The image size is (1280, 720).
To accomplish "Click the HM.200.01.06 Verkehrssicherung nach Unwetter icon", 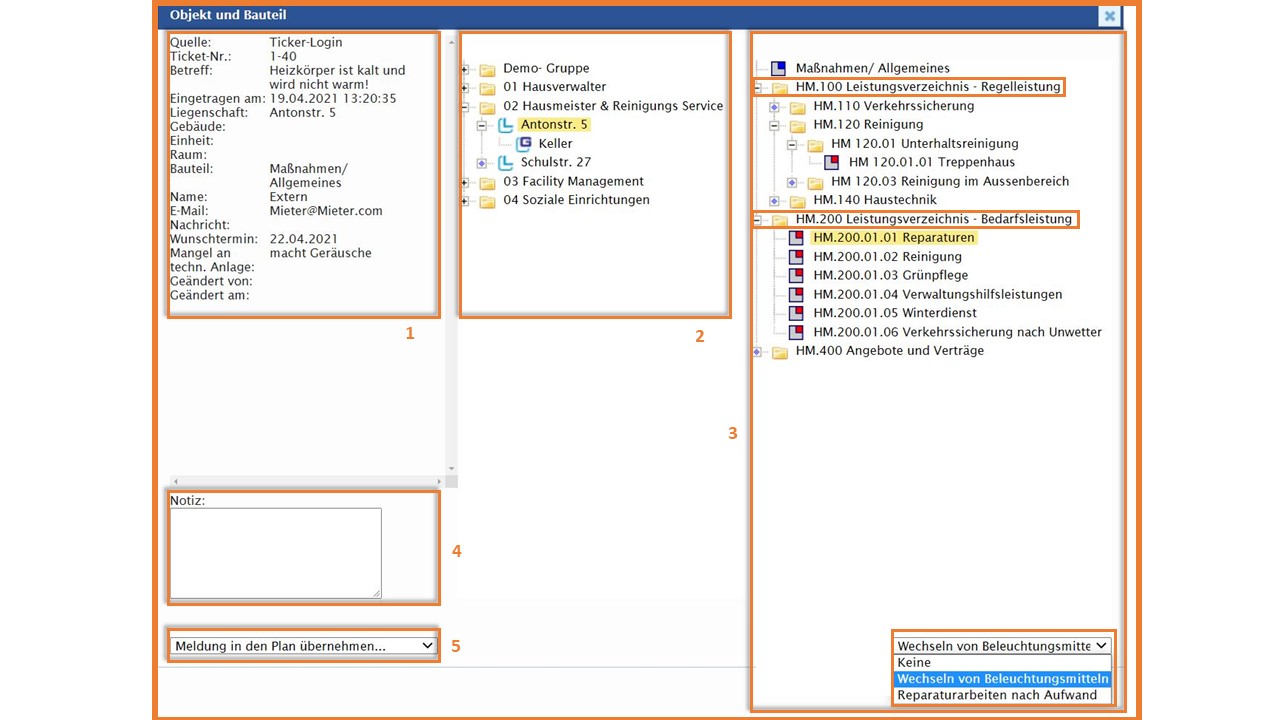I will pyautogui.click(x=796, y=332).
